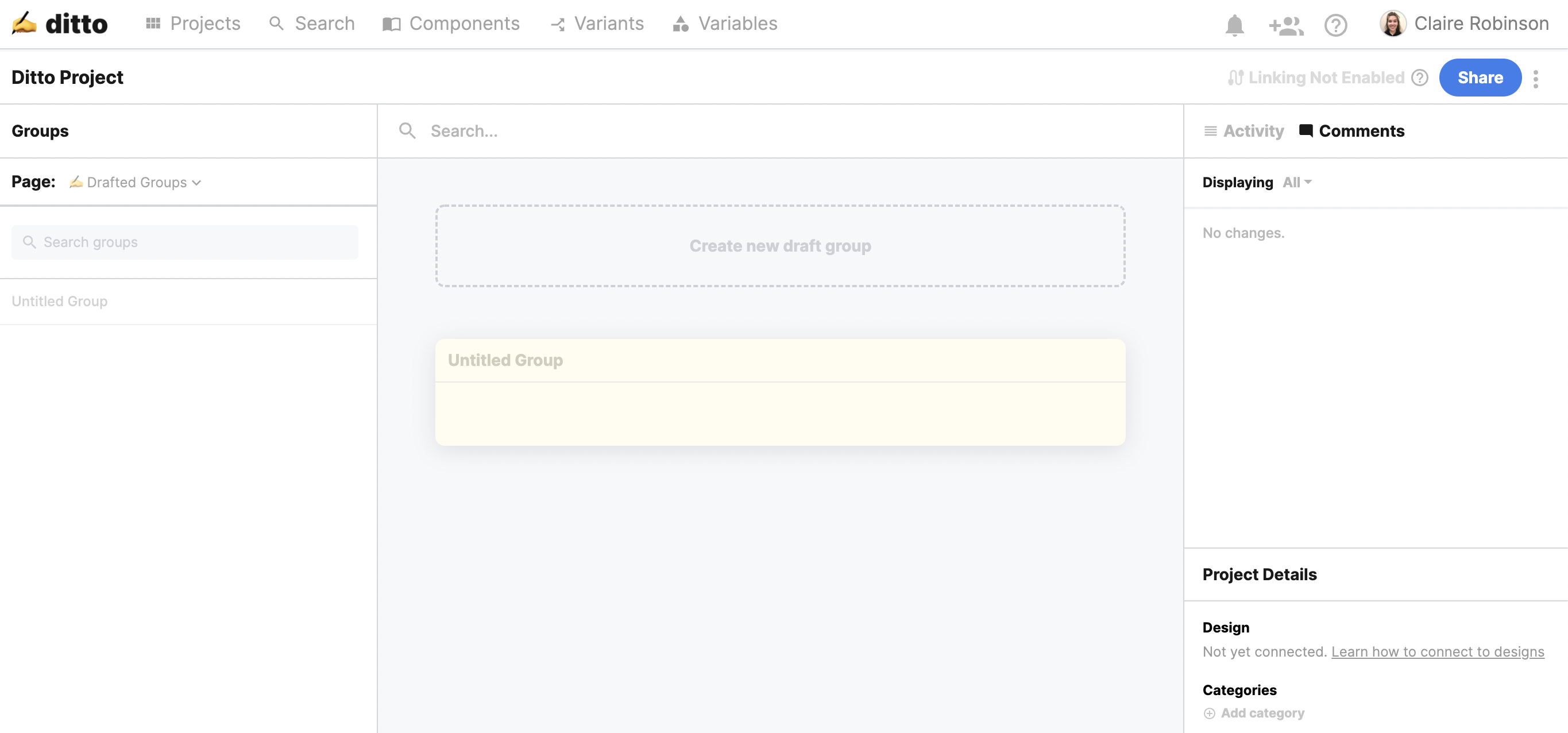The height and width of the screenshot is (733, 1568).
Task: Open the Displaying All filter dropdown
Action: coord(1296,182)
